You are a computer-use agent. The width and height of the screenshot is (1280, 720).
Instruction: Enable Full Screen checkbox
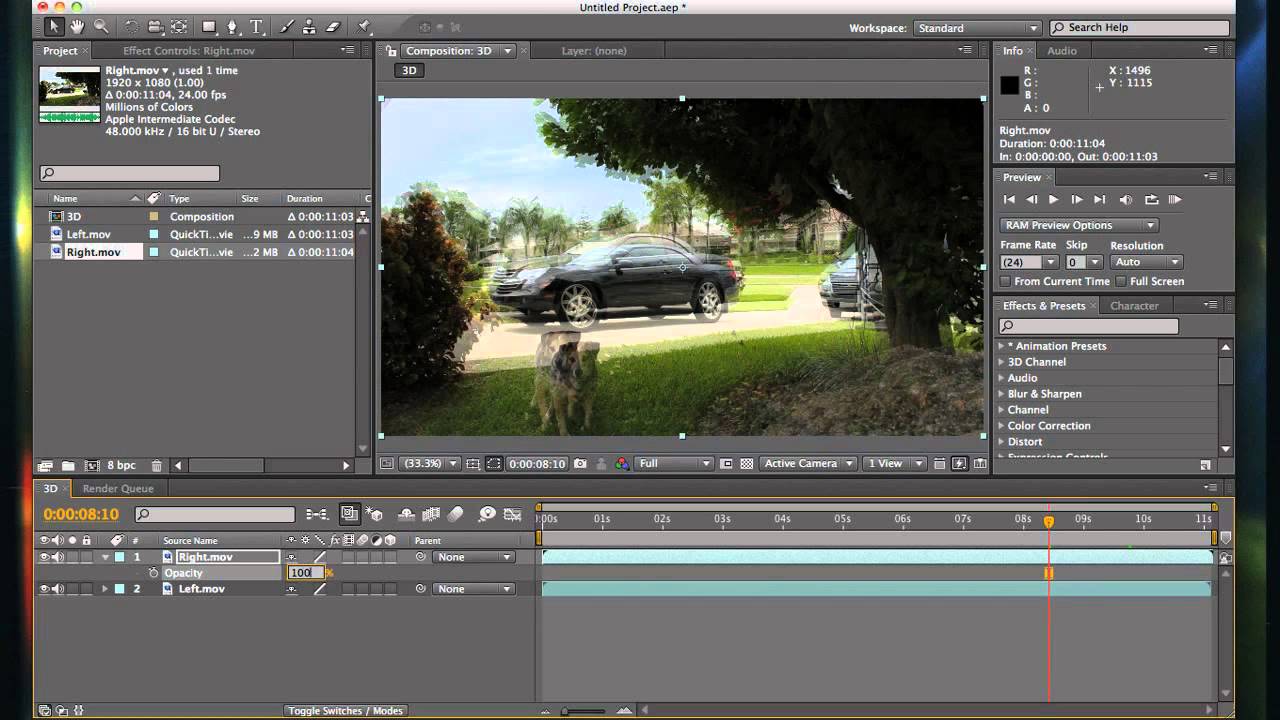1121,282
